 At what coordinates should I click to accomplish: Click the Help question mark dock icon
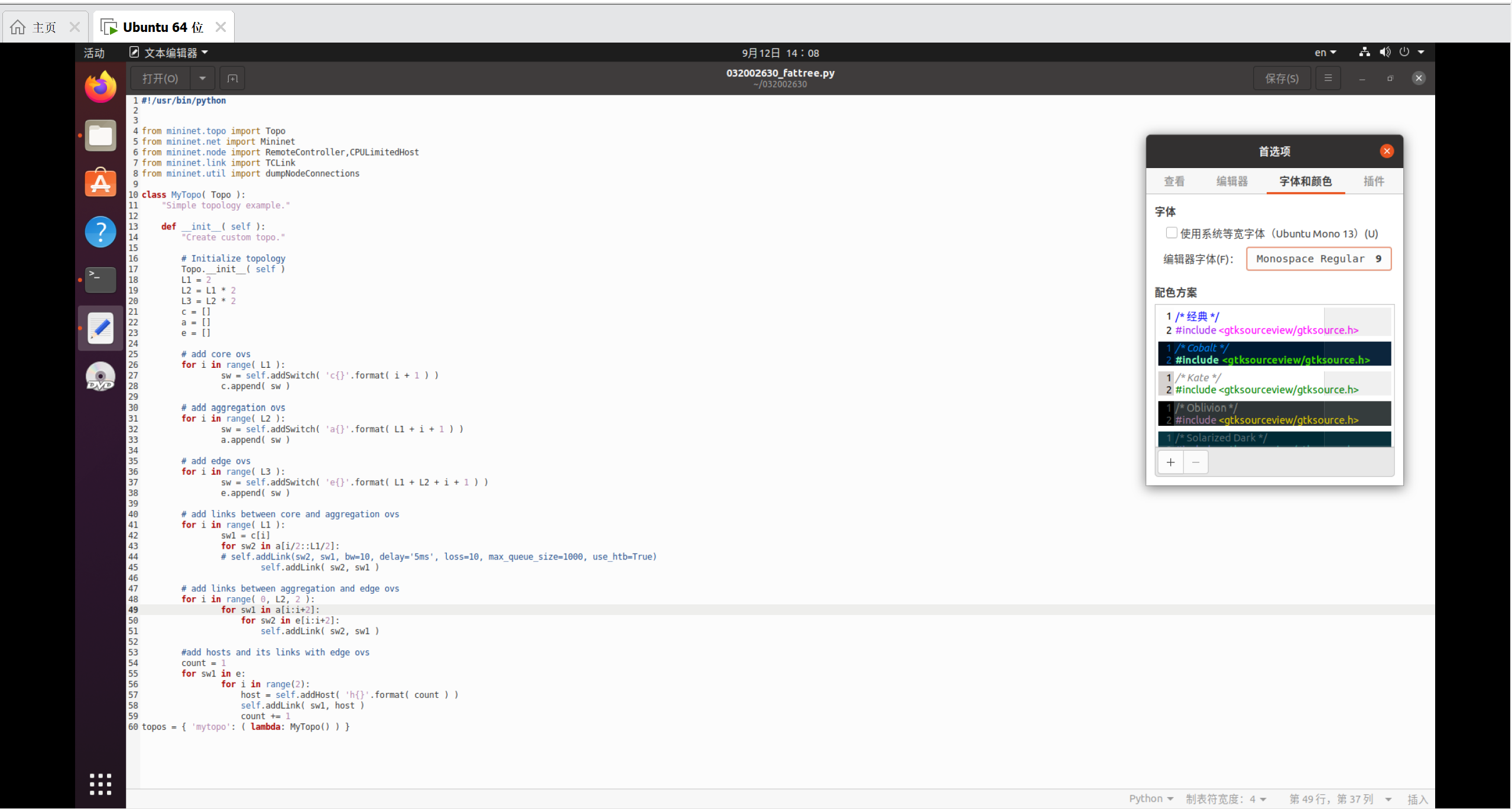click(100, 231)
